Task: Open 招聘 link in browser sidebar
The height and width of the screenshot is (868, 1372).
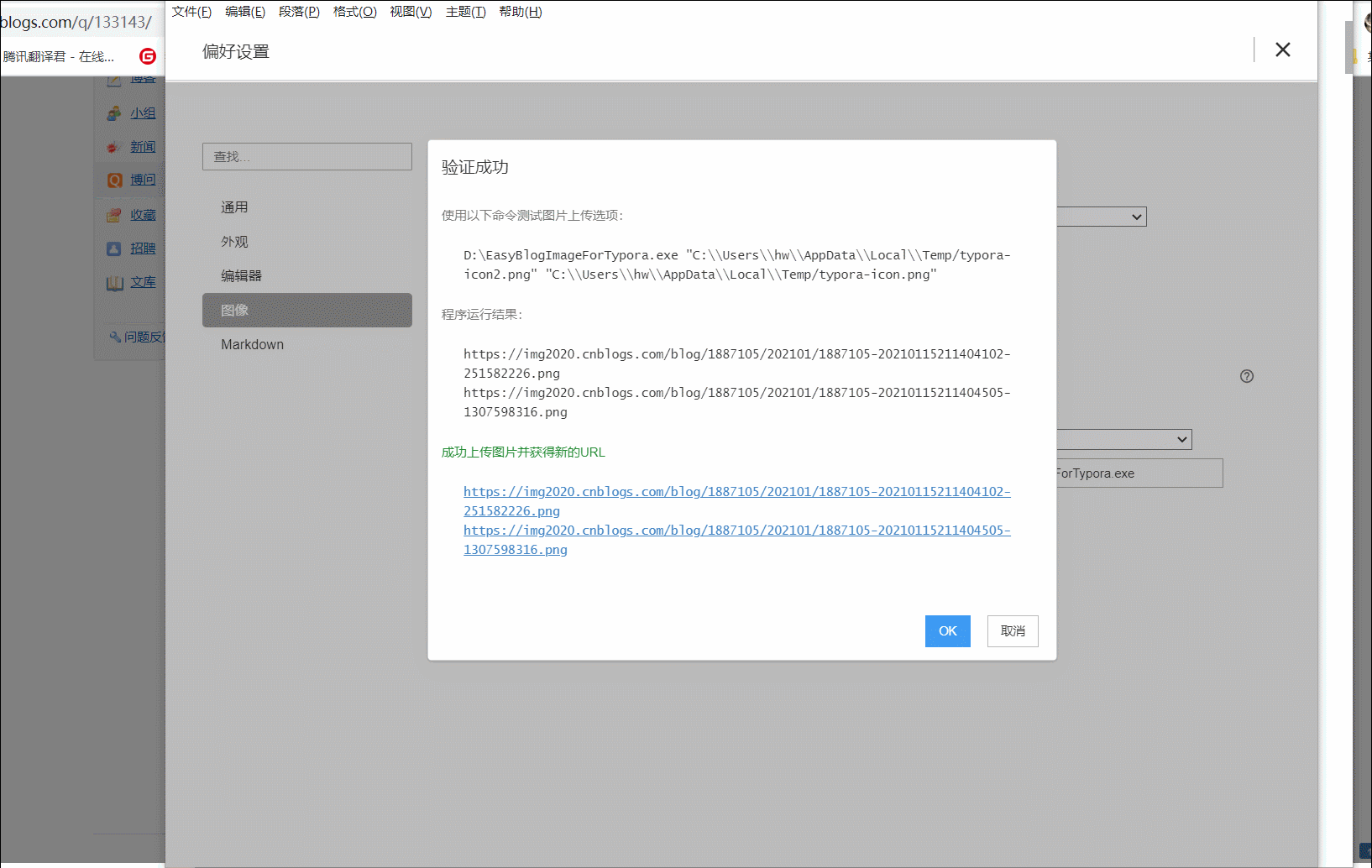Action: (143, 248)
